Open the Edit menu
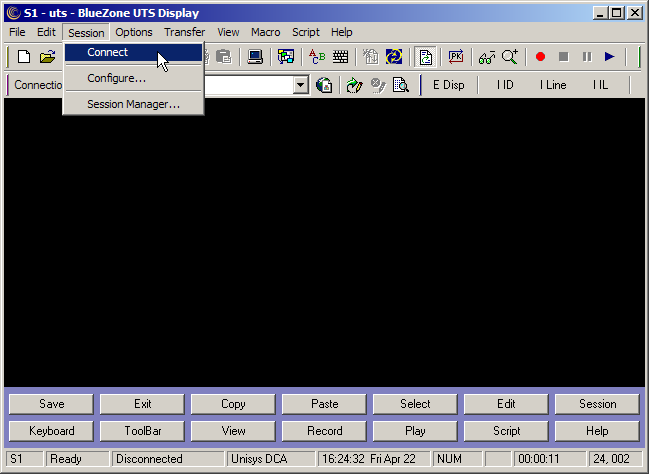Viewport: 649px width, 474px height. tap(46, 32)
